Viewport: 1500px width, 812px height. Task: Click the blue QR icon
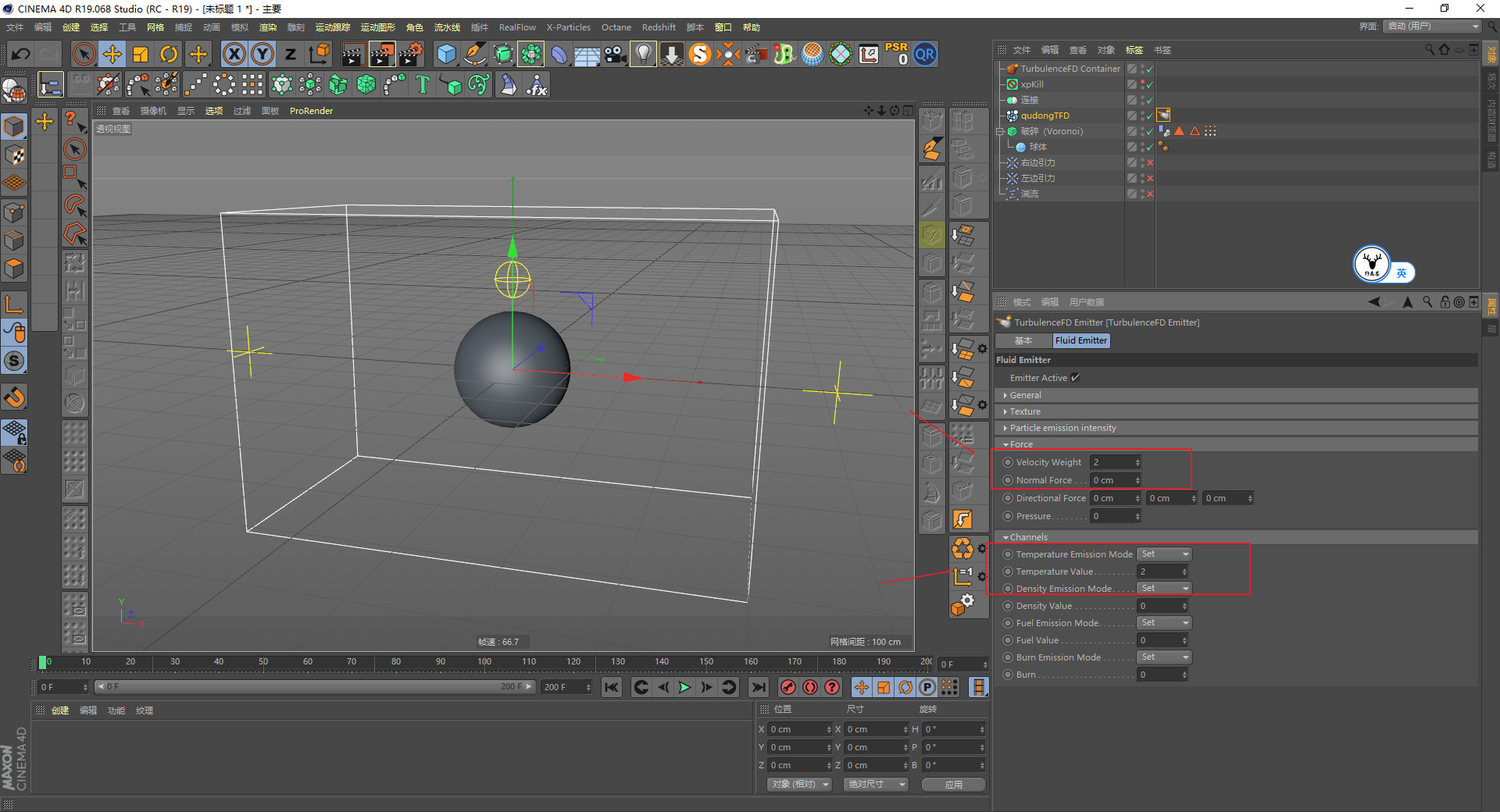[x=925, y=54]
